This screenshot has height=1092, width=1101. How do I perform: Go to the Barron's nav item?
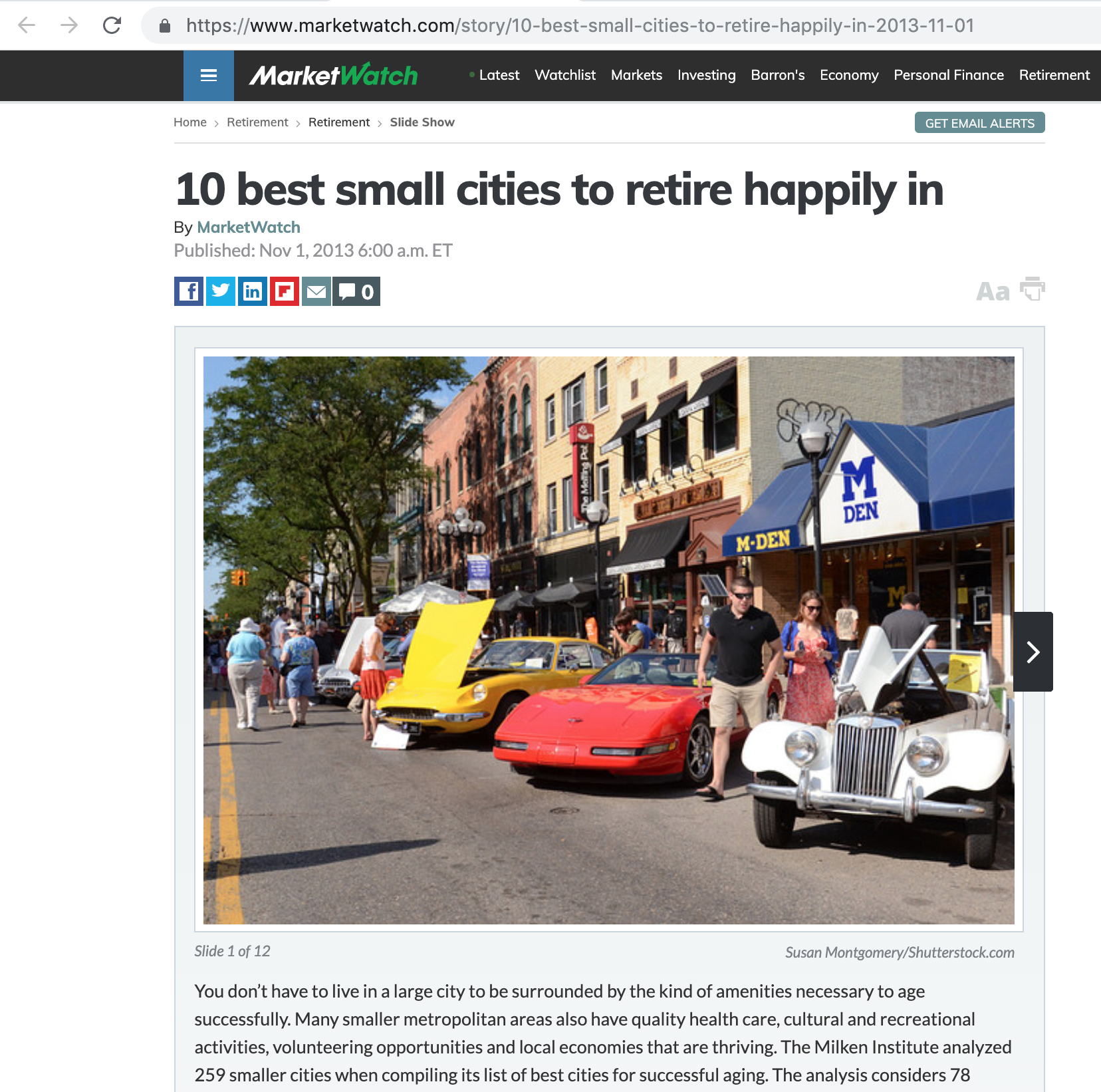(777, 75)
